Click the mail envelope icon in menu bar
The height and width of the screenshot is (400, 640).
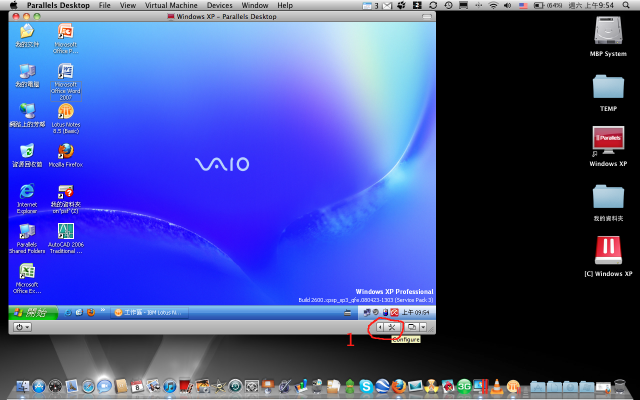pyautogui.click(x=387, y=5)
